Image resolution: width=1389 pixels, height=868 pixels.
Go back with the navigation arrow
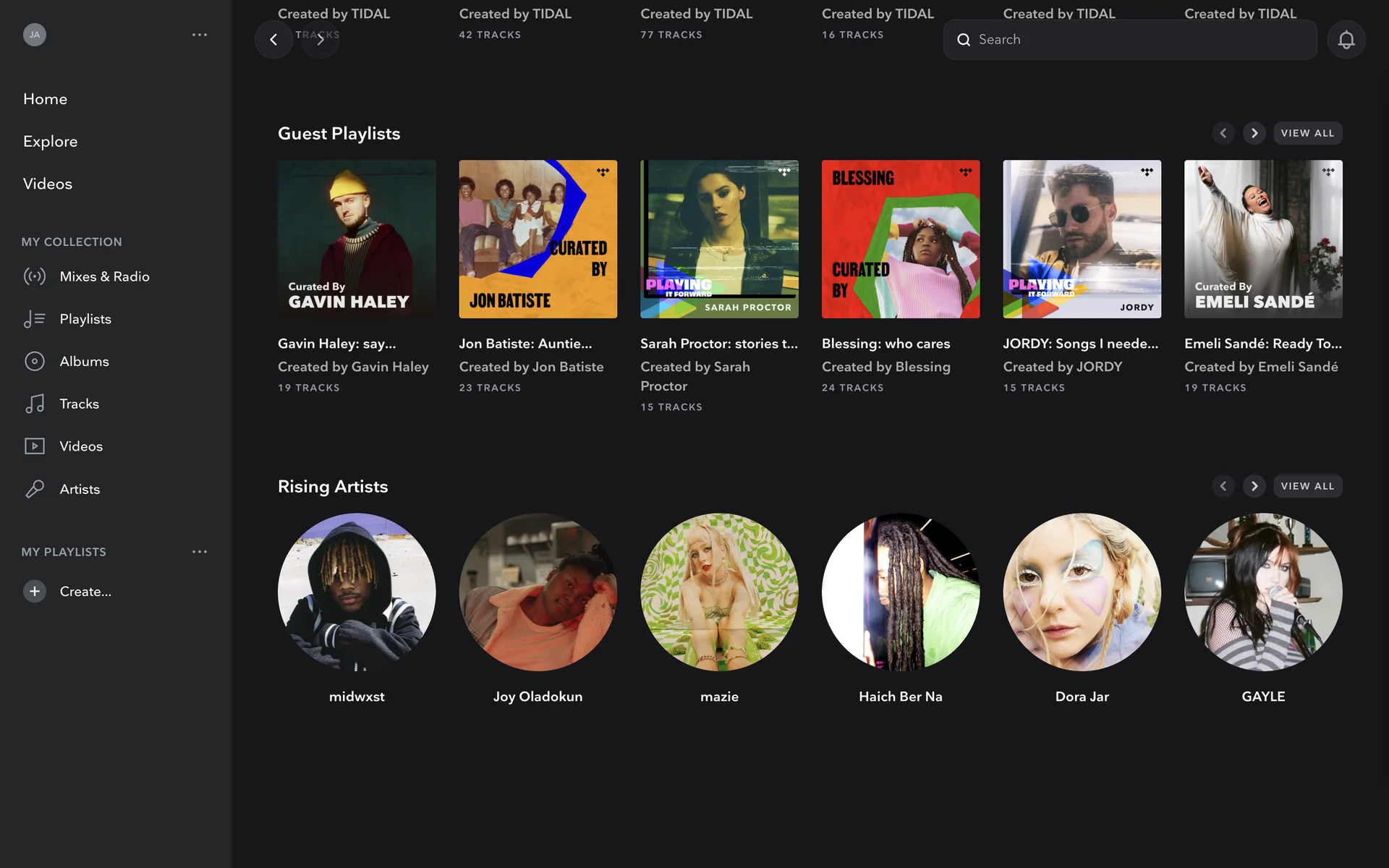point(273,40)
